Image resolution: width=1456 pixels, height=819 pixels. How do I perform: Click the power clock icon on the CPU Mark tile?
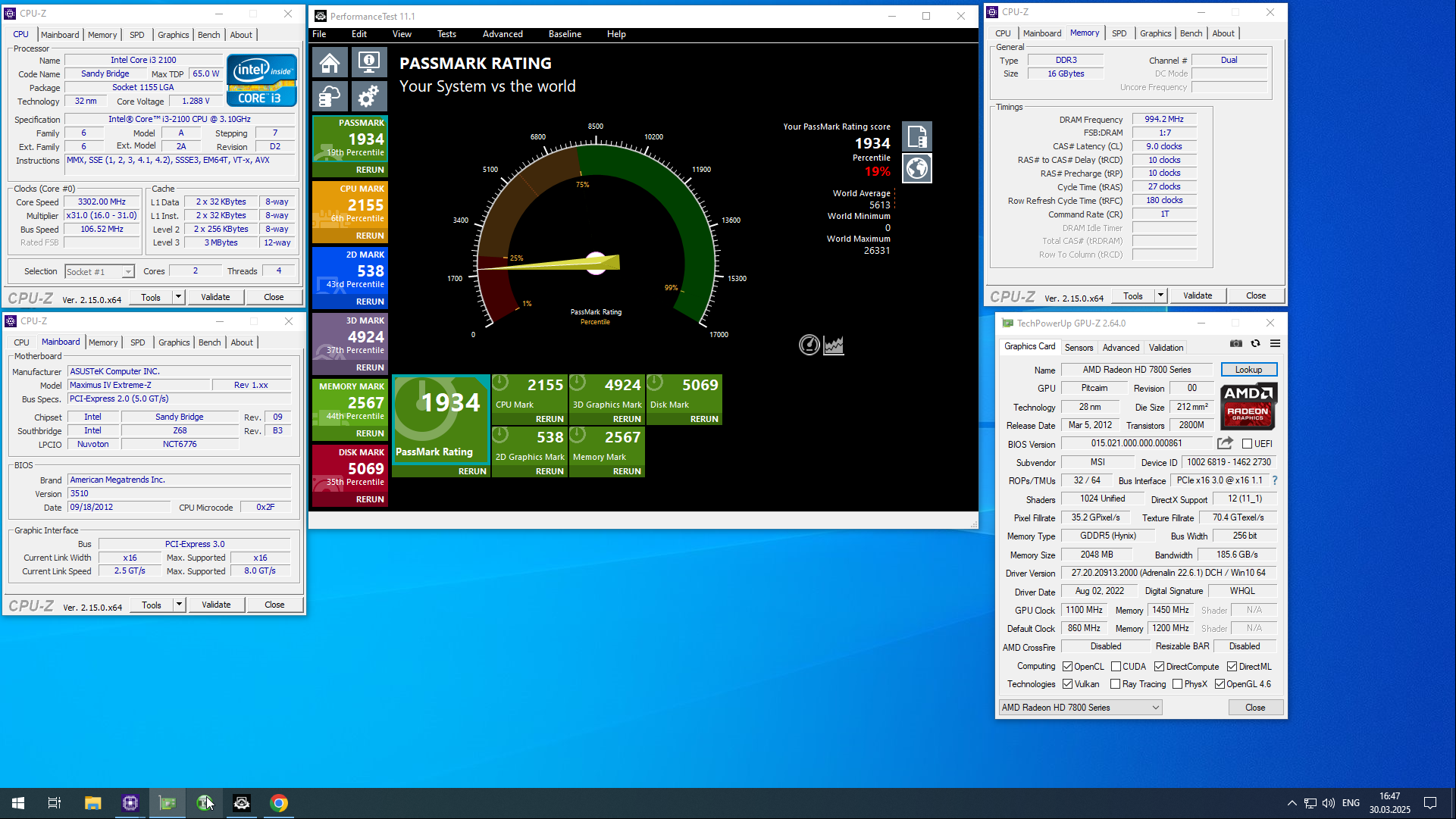click(x=501, y=383)
